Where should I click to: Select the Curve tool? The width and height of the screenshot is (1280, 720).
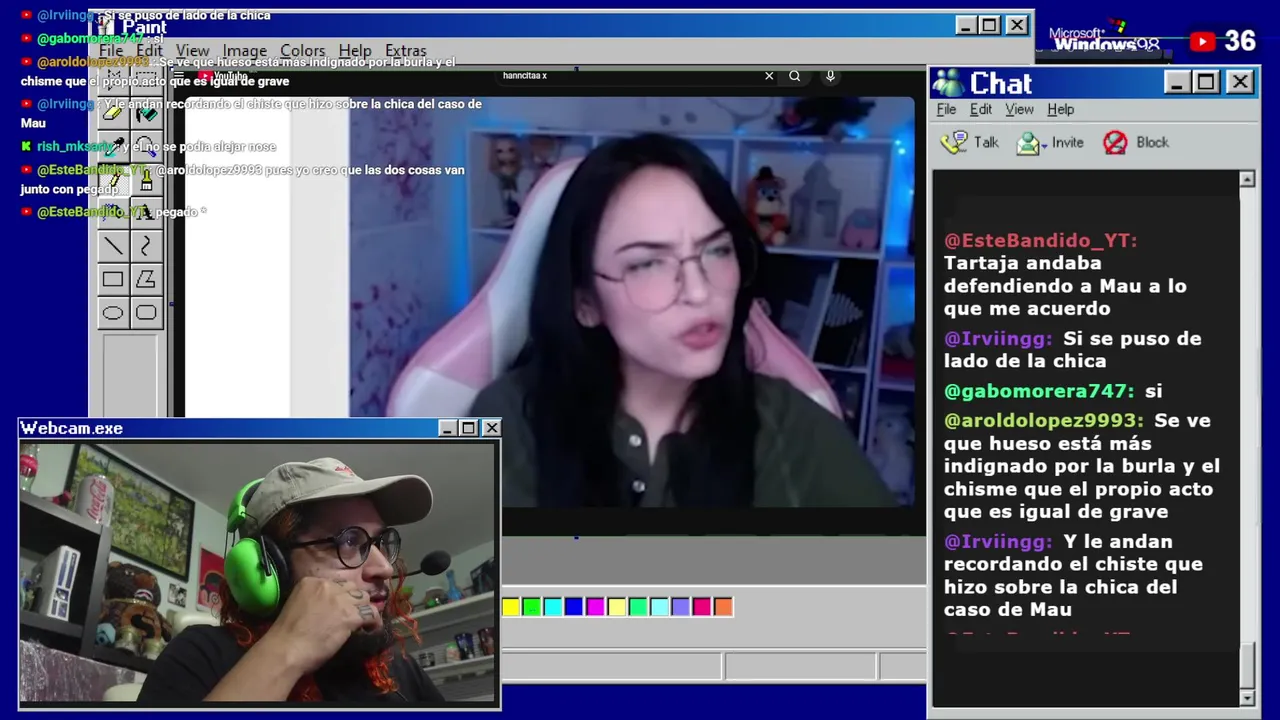pos(147,246)
